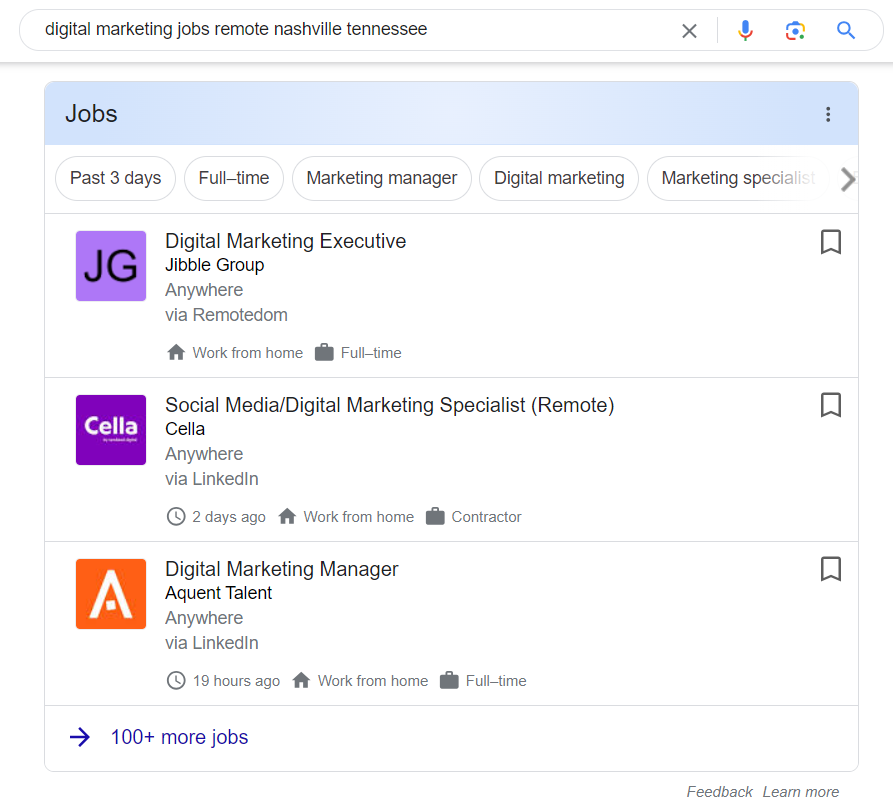The image size is (893, 807).
Task: Open Google Lens image search icon
Action: pyautogui.click(x=795, y=31)
